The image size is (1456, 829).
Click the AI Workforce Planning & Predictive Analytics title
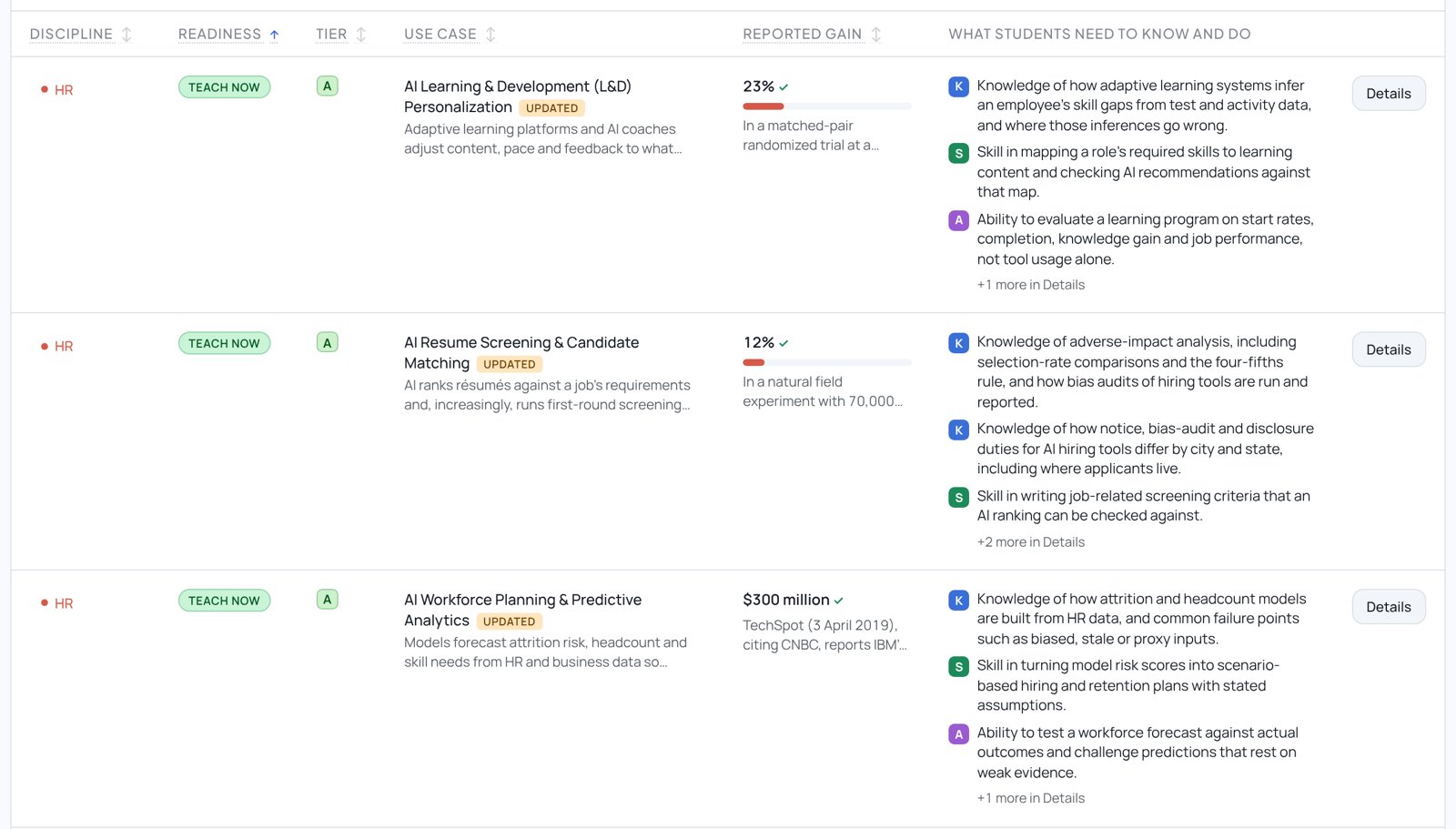(x=522, y=610)
